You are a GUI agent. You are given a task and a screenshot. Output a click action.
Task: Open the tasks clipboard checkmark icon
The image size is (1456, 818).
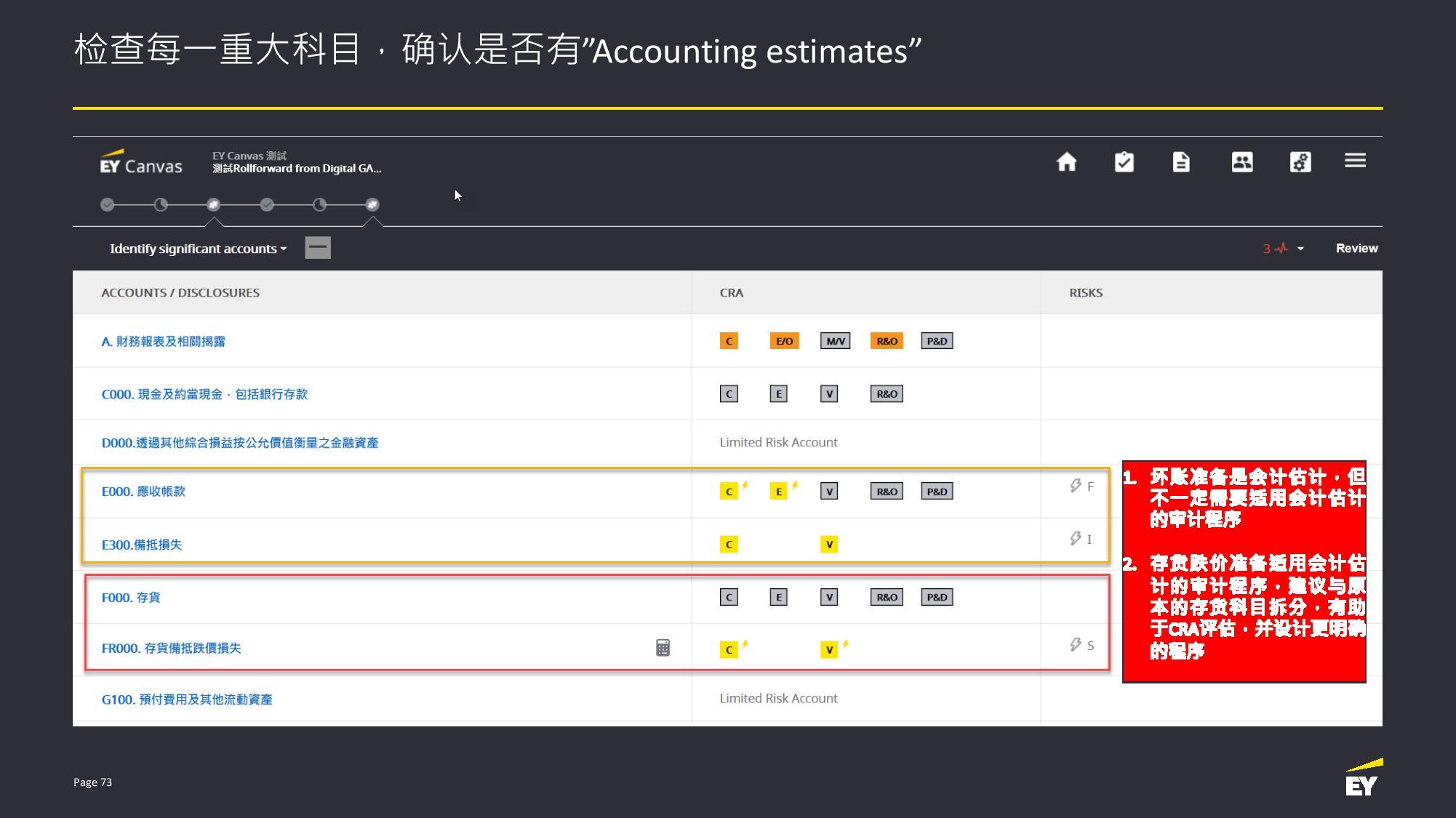click(1124, 161)
